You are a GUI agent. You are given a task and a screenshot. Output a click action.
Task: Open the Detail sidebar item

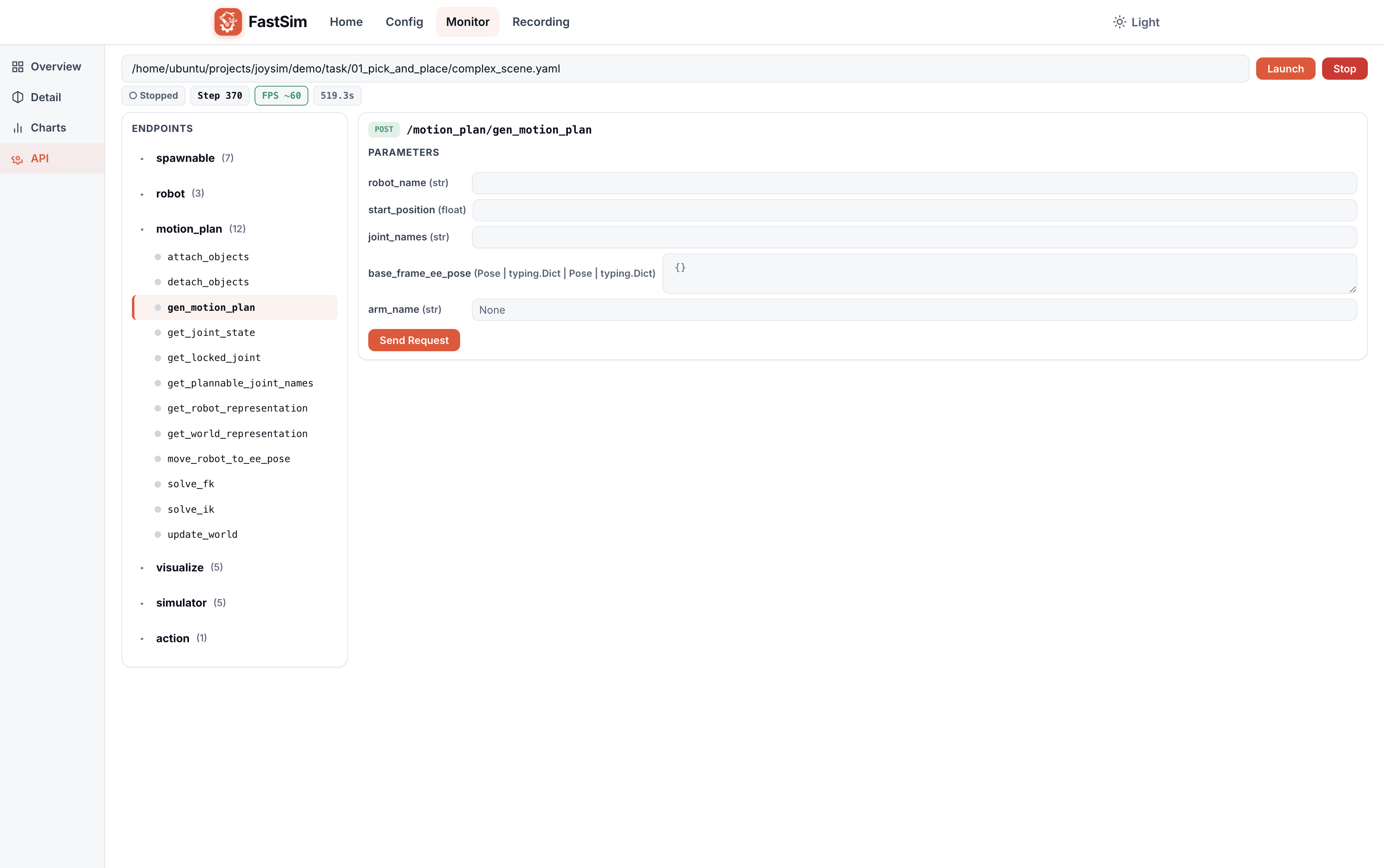coord(52,97)
